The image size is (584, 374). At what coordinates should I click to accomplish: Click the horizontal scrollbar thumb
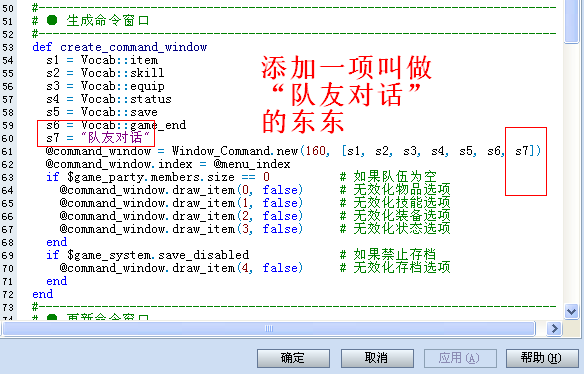click(269, 329)
